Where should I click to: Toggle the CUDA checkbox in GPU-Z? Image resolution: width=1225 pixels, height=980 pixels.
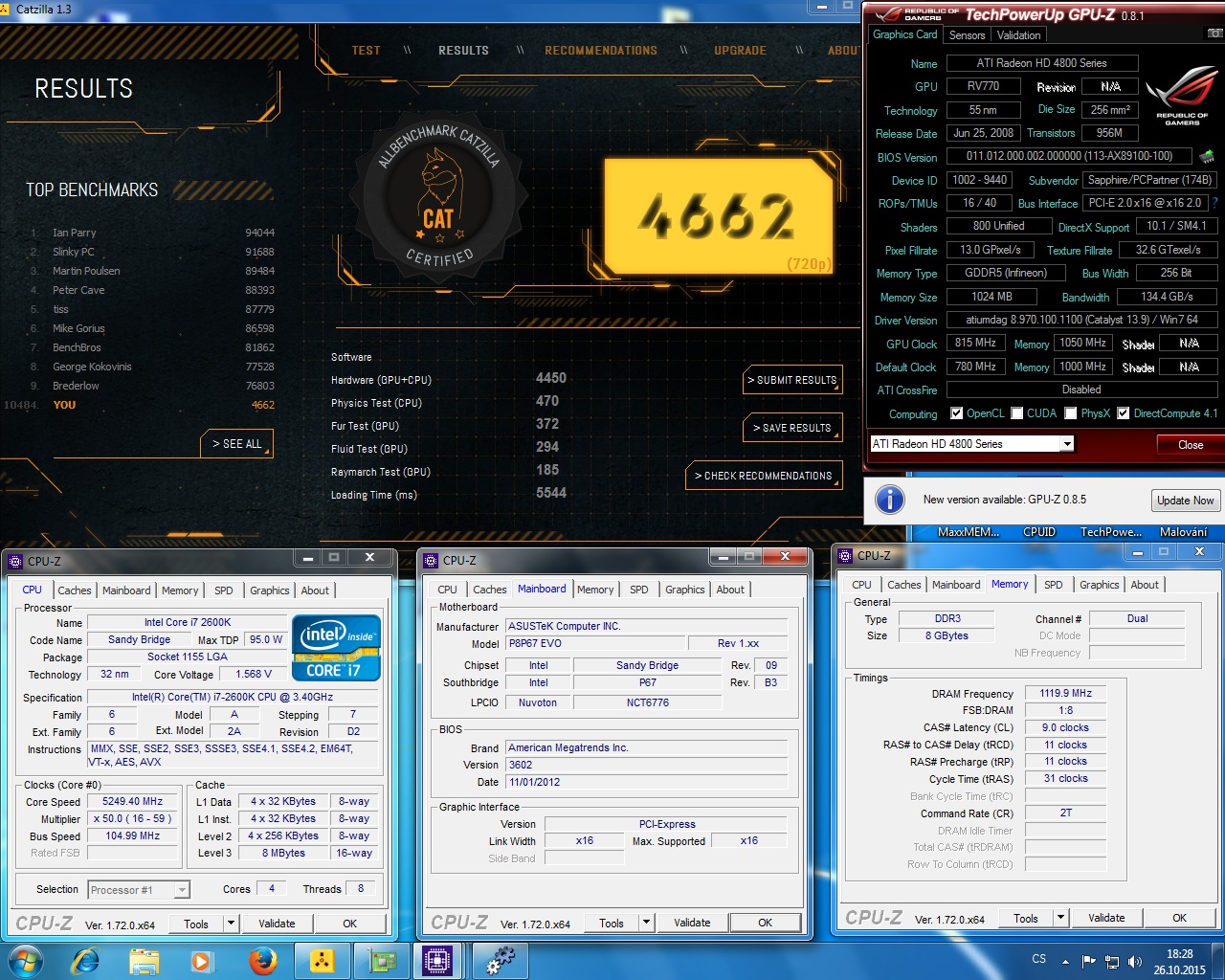click(x=1017, y=413)
